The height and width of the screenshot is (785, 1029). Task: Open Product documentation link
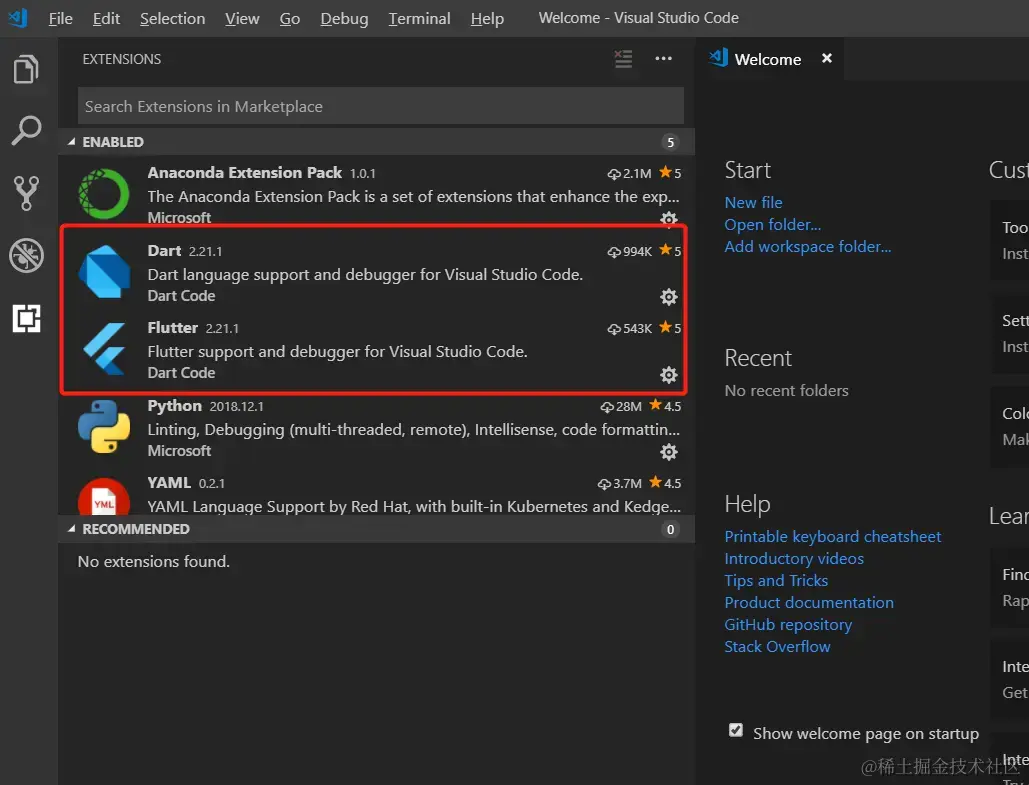pyautogui.click(x=809, y=603)
